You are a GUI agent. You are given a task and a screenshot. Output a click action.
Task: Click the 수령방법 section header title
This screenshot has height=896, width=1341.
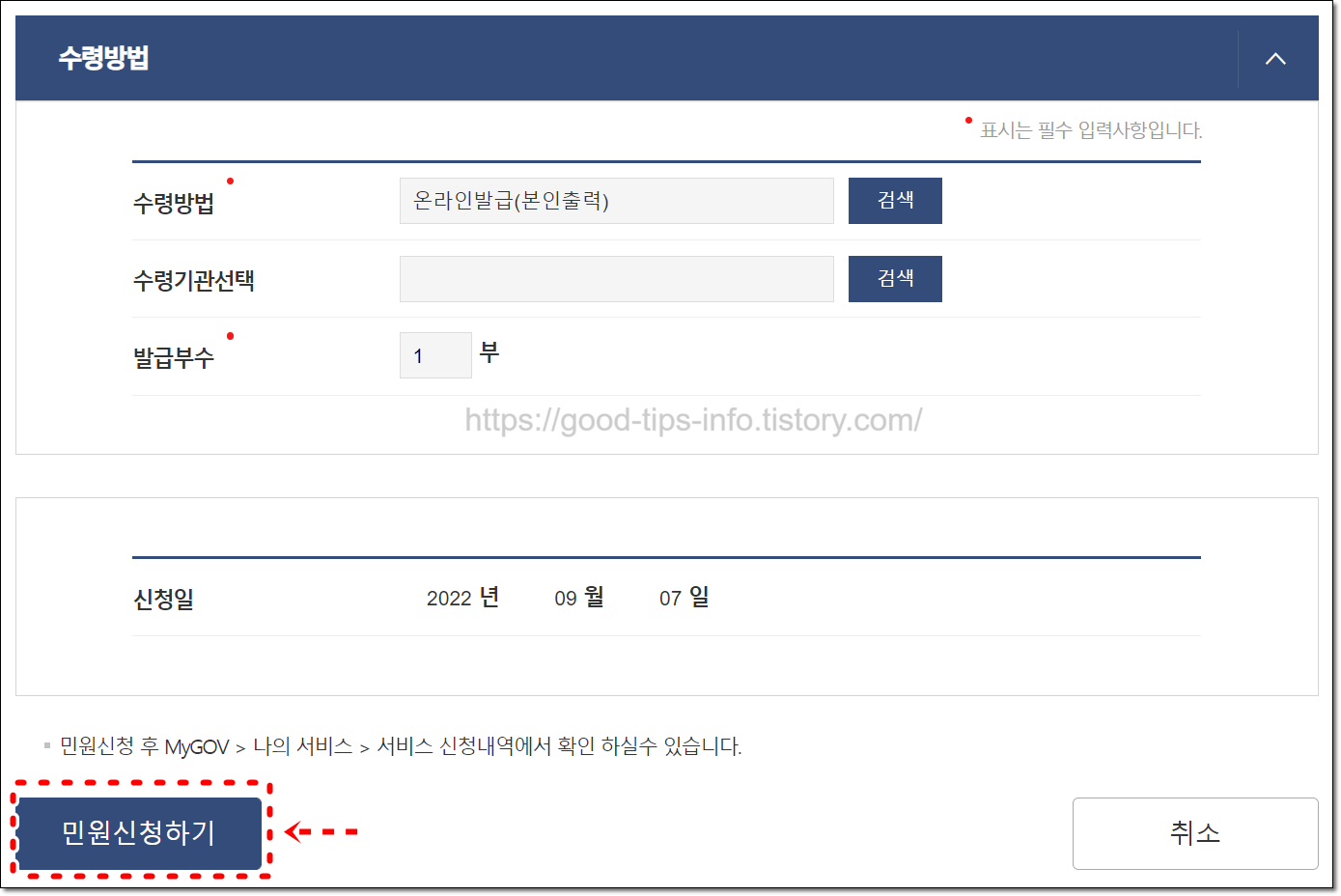[x=103, y=58]
